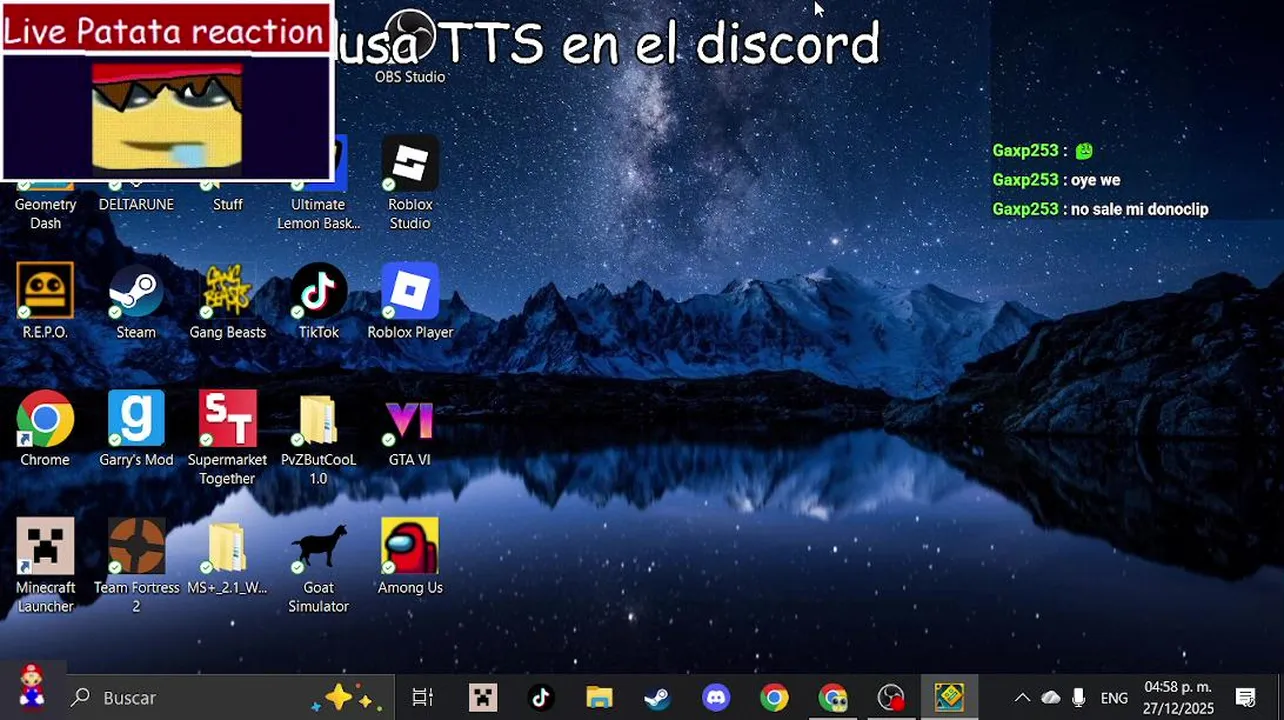Image resolution: width=1284 pixels, height=720 pixels.
Task: Open Task View from the taskbar
Action: (423, 698)
